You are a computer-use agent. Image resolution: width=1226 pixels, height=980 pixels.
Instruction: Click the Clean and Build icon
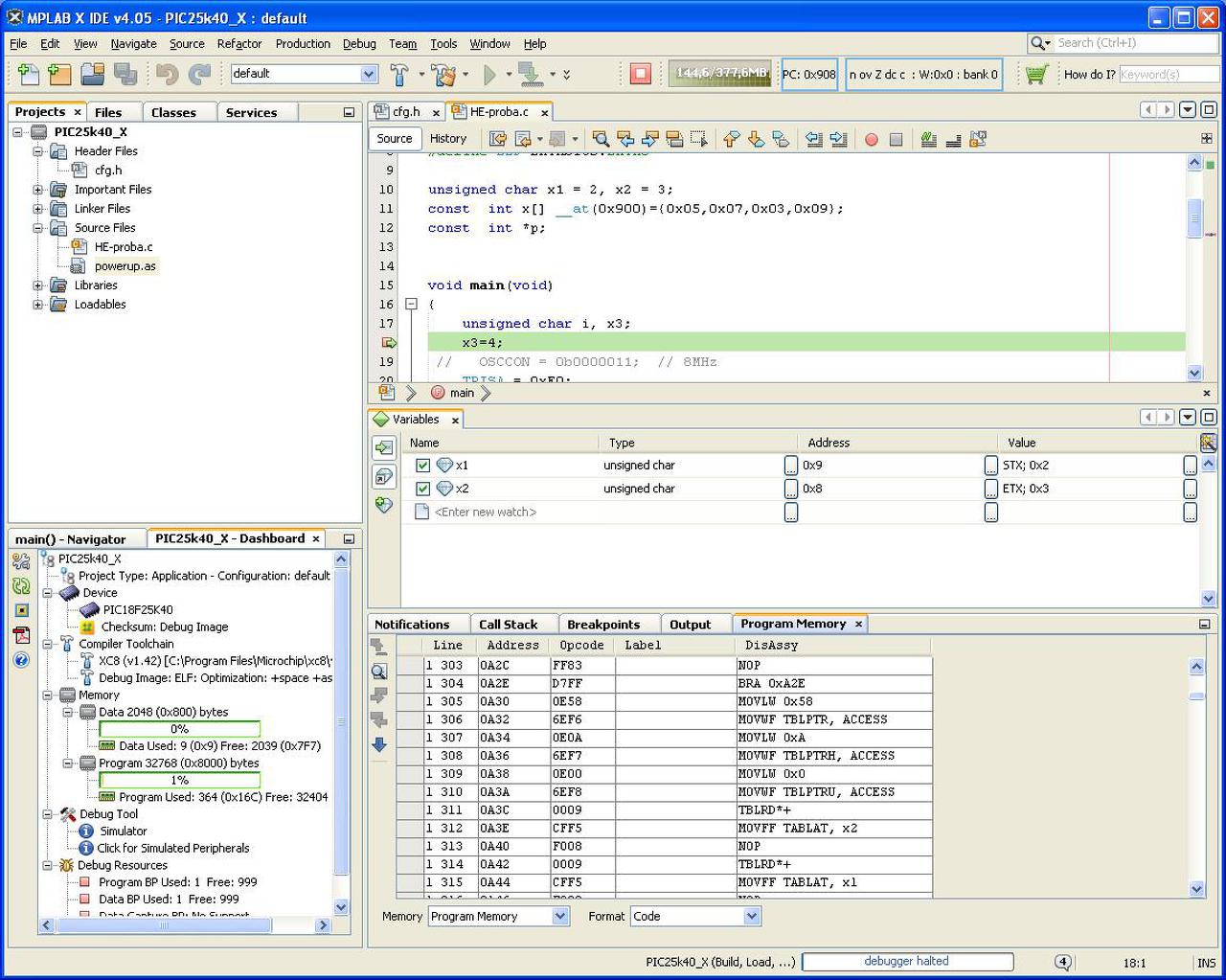443,74
